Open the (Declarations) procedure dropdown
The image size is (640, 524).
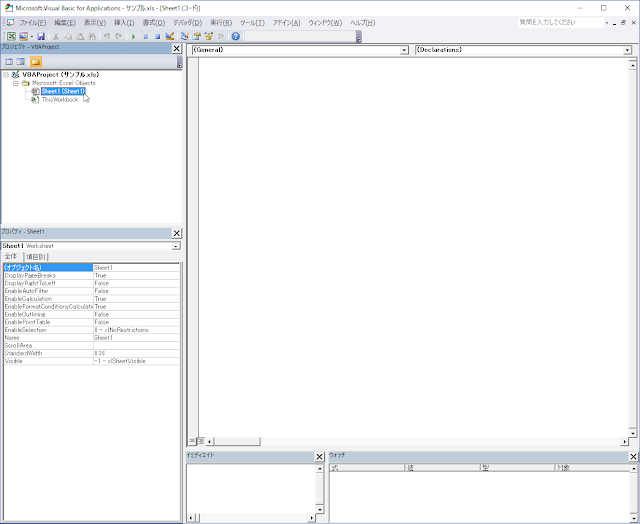(x=627, y=50)
